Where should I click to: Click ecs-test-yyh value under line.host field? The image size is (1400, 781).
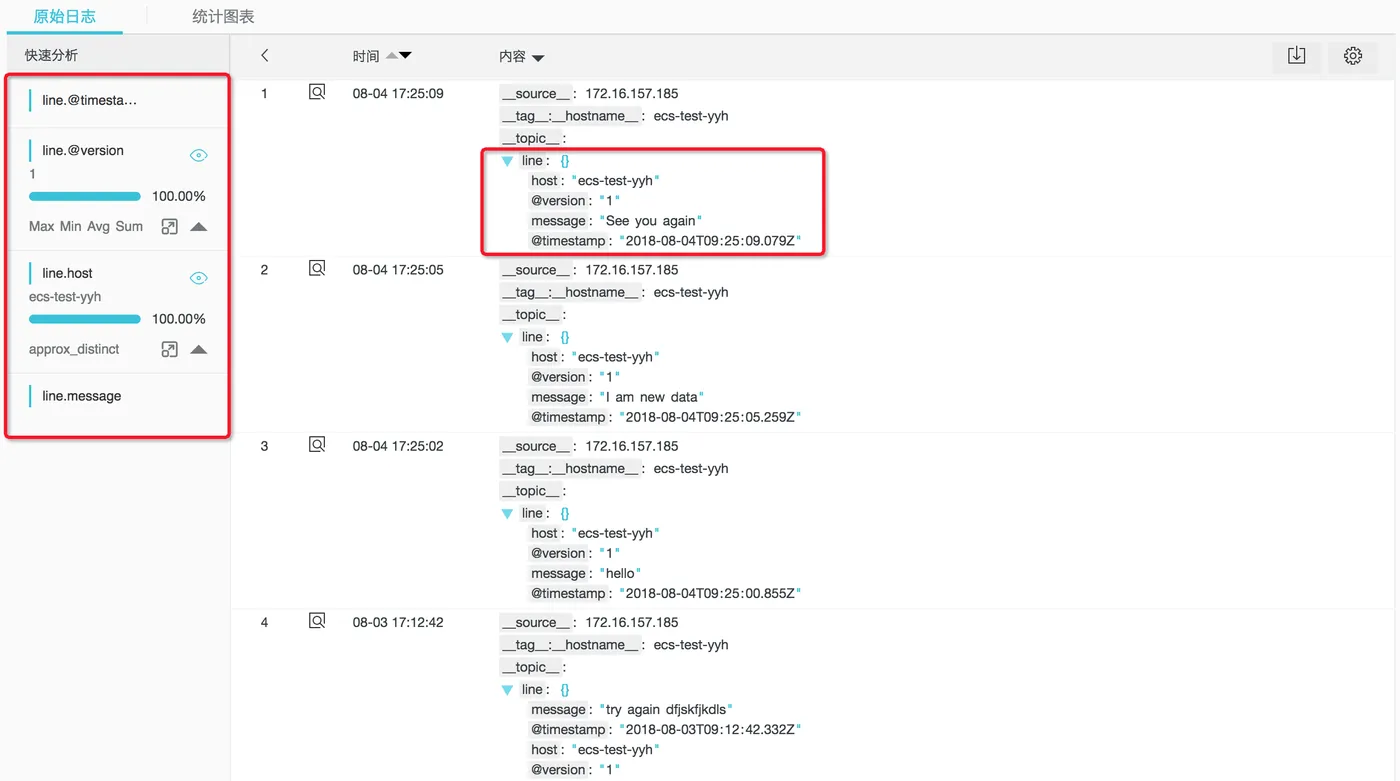tap(65, 296)
